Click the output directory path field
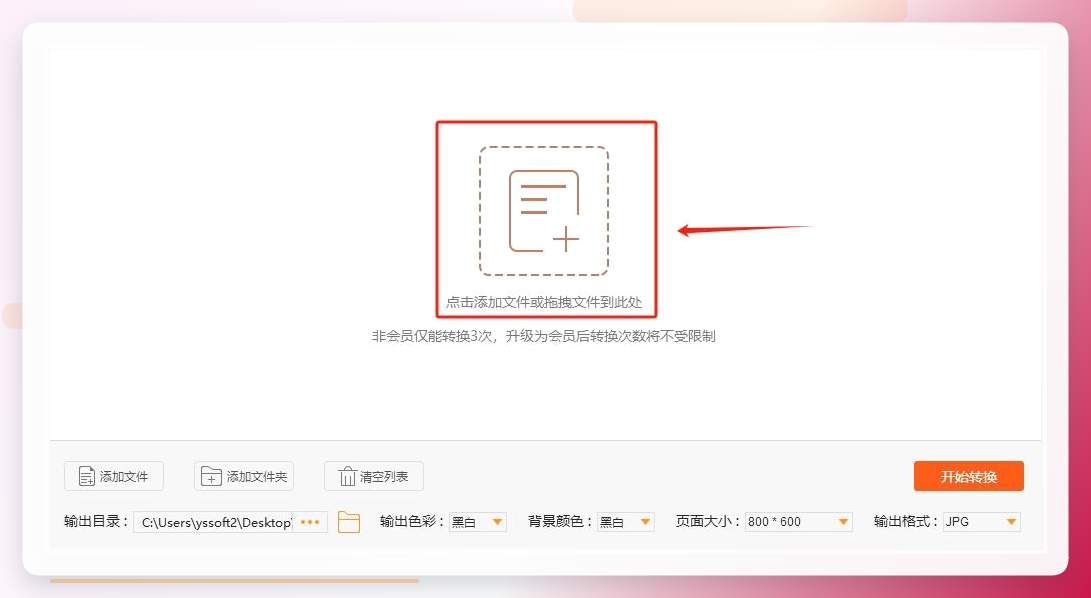This screenshot has height=598, width=1091. (214, 521)
